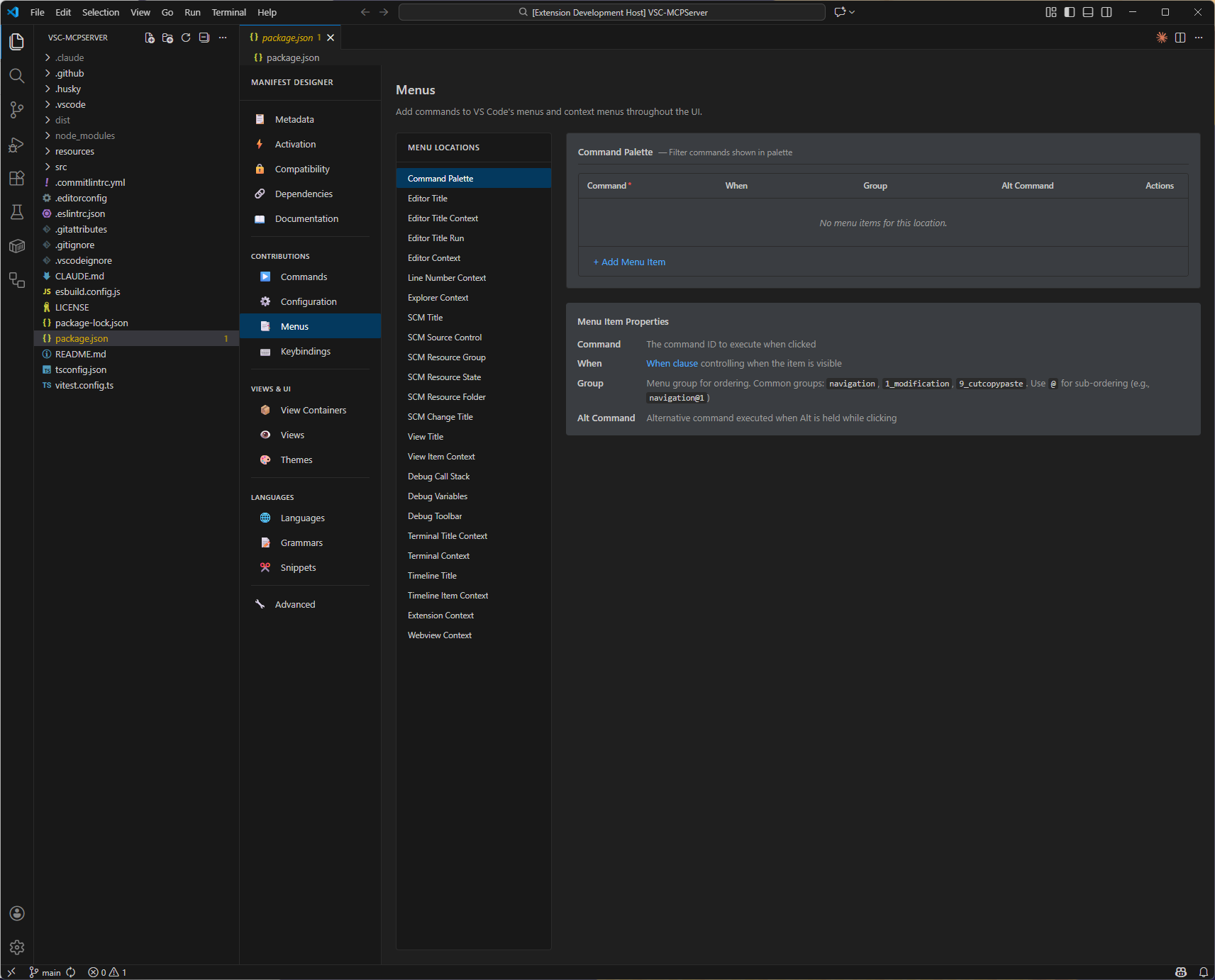Select the Webview Context menu location

tap(473, 635)
